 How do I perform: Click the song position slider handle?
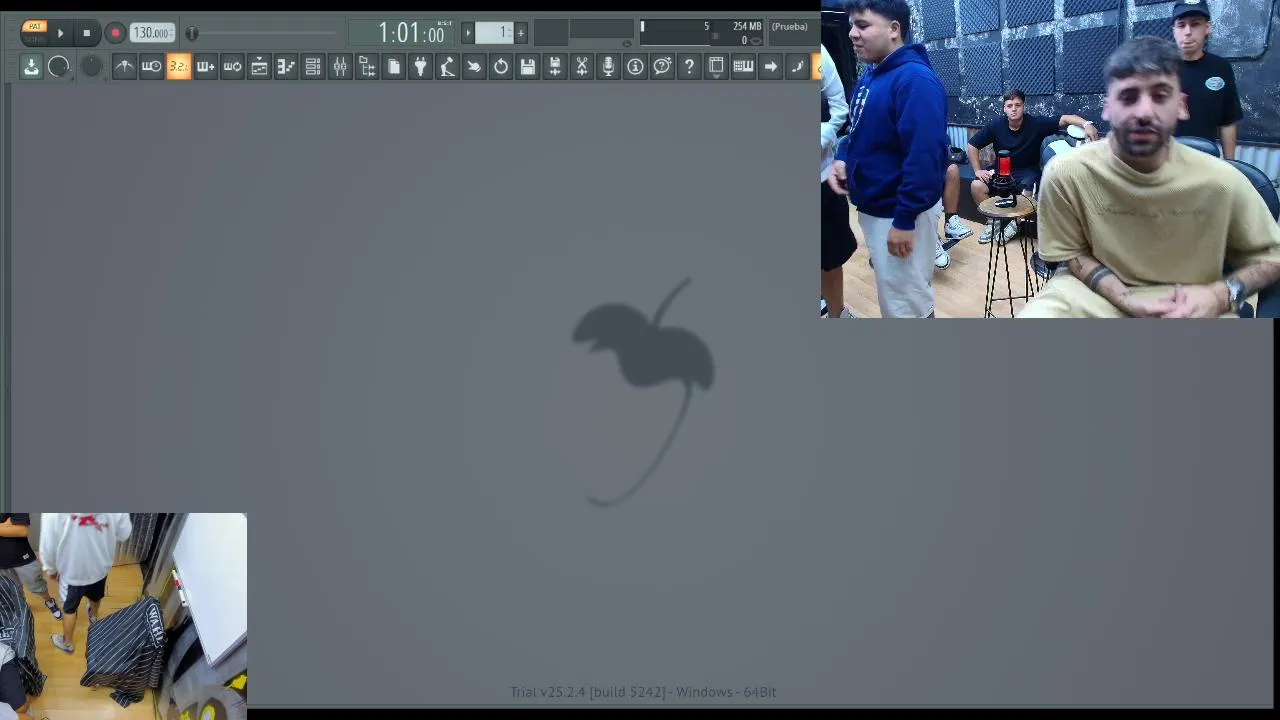192,33
